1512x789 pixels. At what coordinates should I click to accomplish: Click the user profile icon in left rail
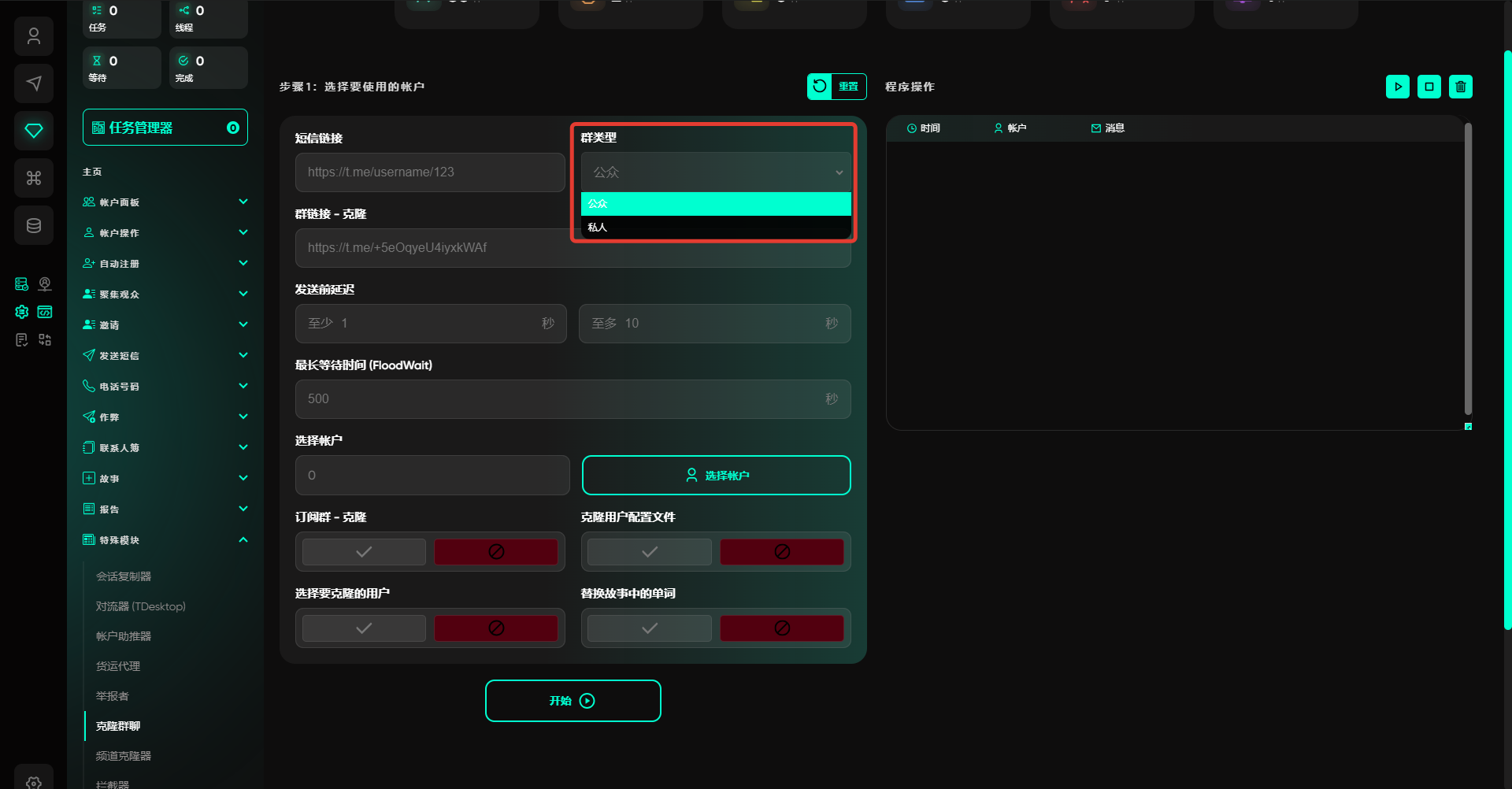point(34,36)
